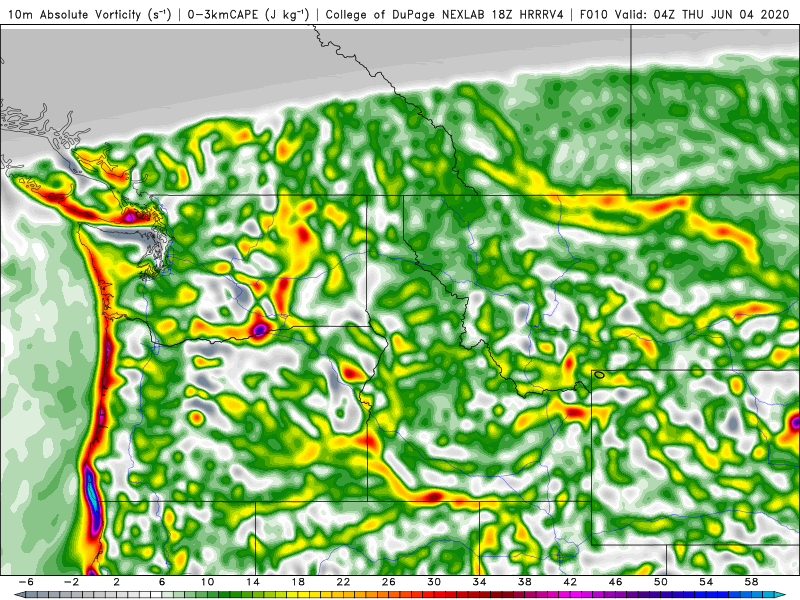Click the "46" color scale label
Image resolution: width=800 pixels, height=600 pixels.
click(615, 582)
